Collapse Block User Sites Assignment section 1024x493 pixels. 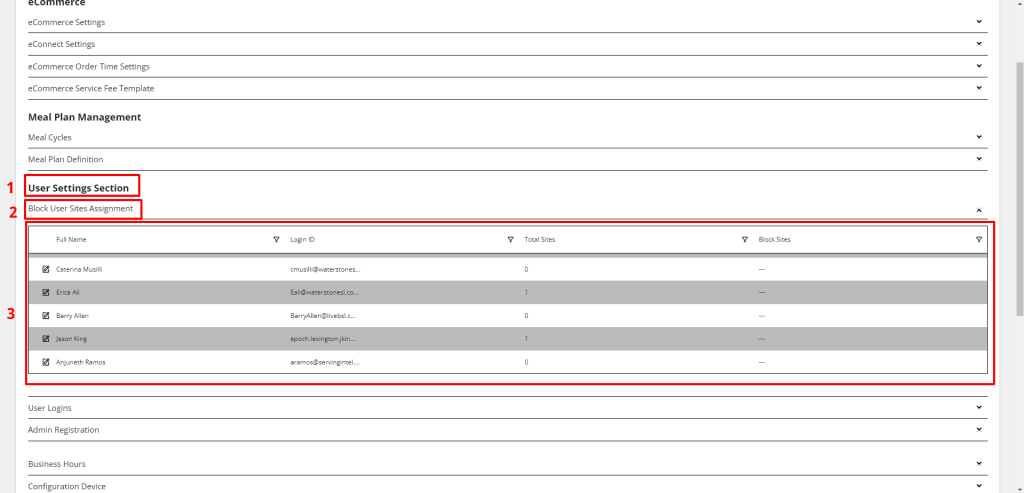tap(978, 210)
